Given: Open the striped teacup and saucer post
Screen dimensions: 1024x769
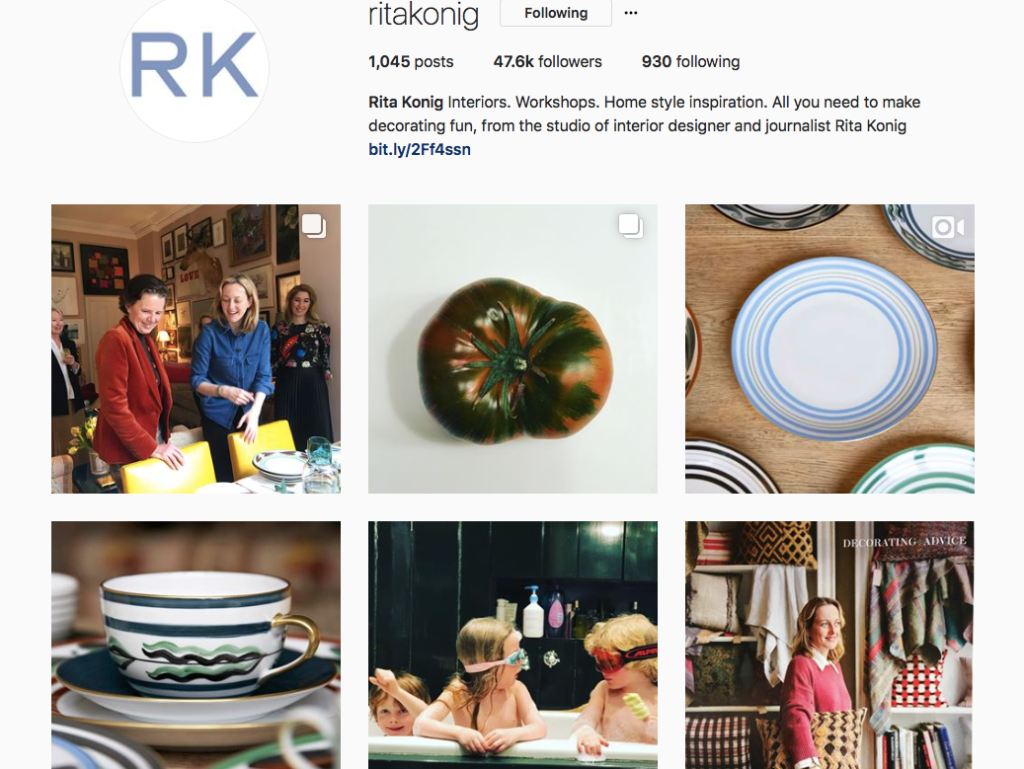Looking at the screenshot, I should pos(196,645).
